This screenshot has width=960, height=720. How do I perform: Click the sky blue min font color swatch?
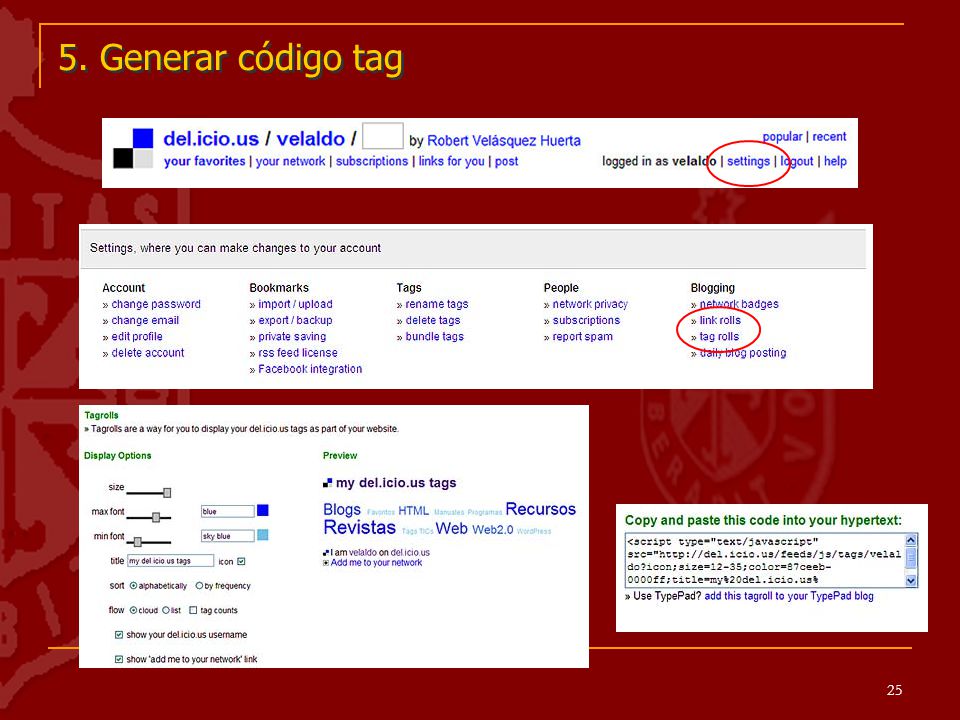click(263, 535)
